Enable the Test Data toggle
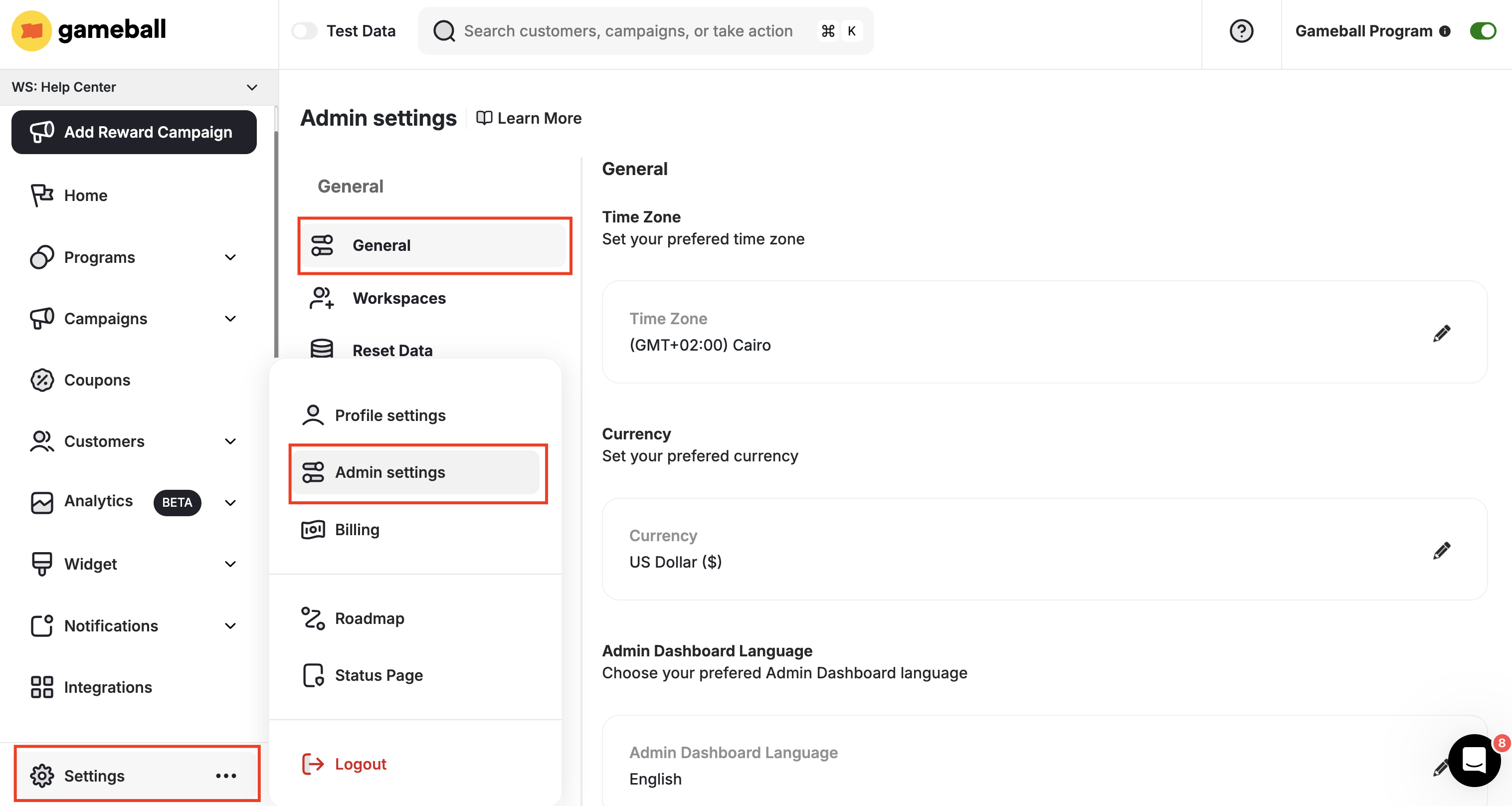This screenshot has height=806, width=1512. coord(305,30)
